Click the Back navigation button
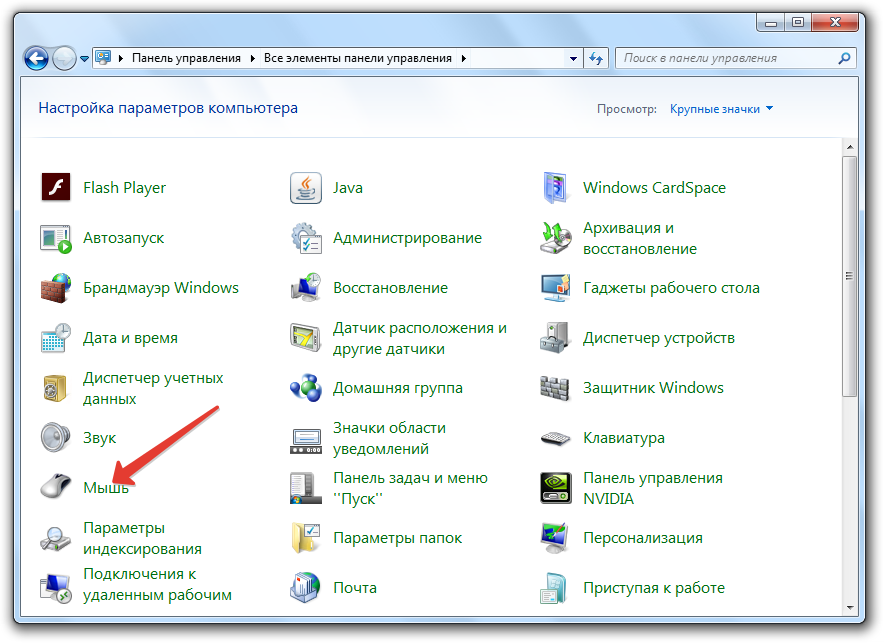Viewport: 884px width, 643px height. 36,58
